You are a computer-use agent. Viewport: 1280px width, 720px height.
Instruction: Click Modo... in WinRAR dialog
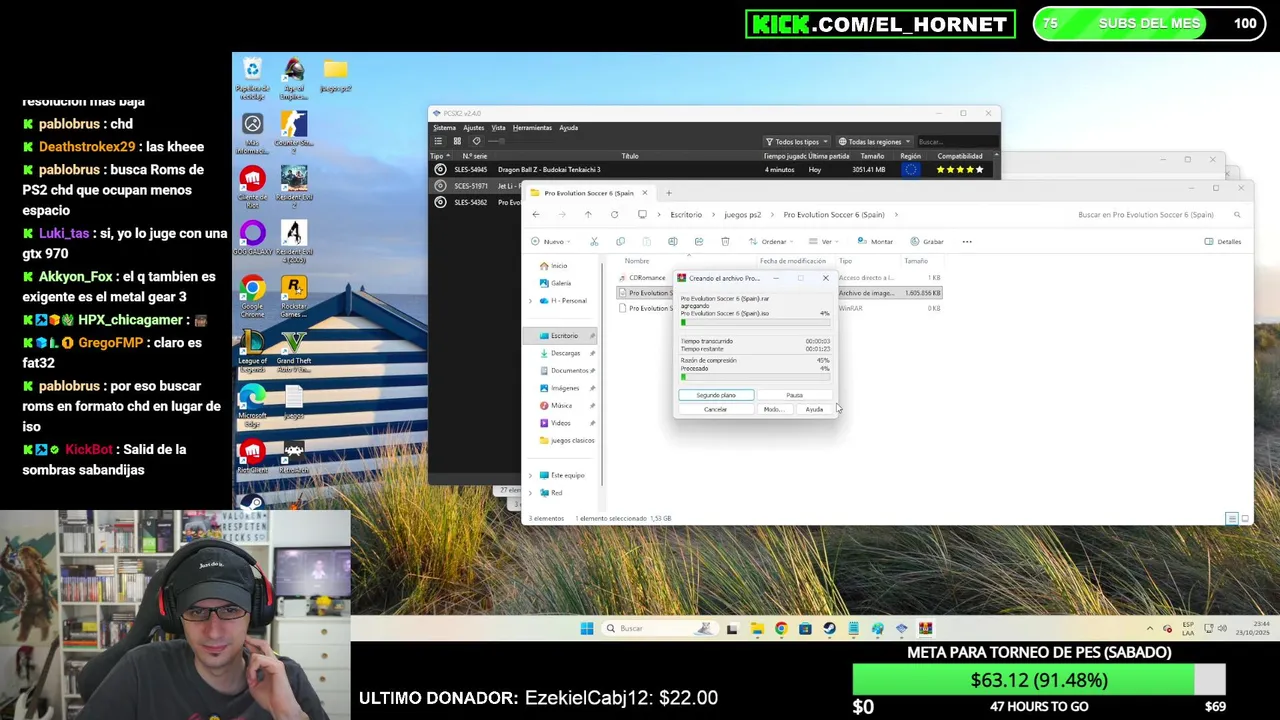773,409
